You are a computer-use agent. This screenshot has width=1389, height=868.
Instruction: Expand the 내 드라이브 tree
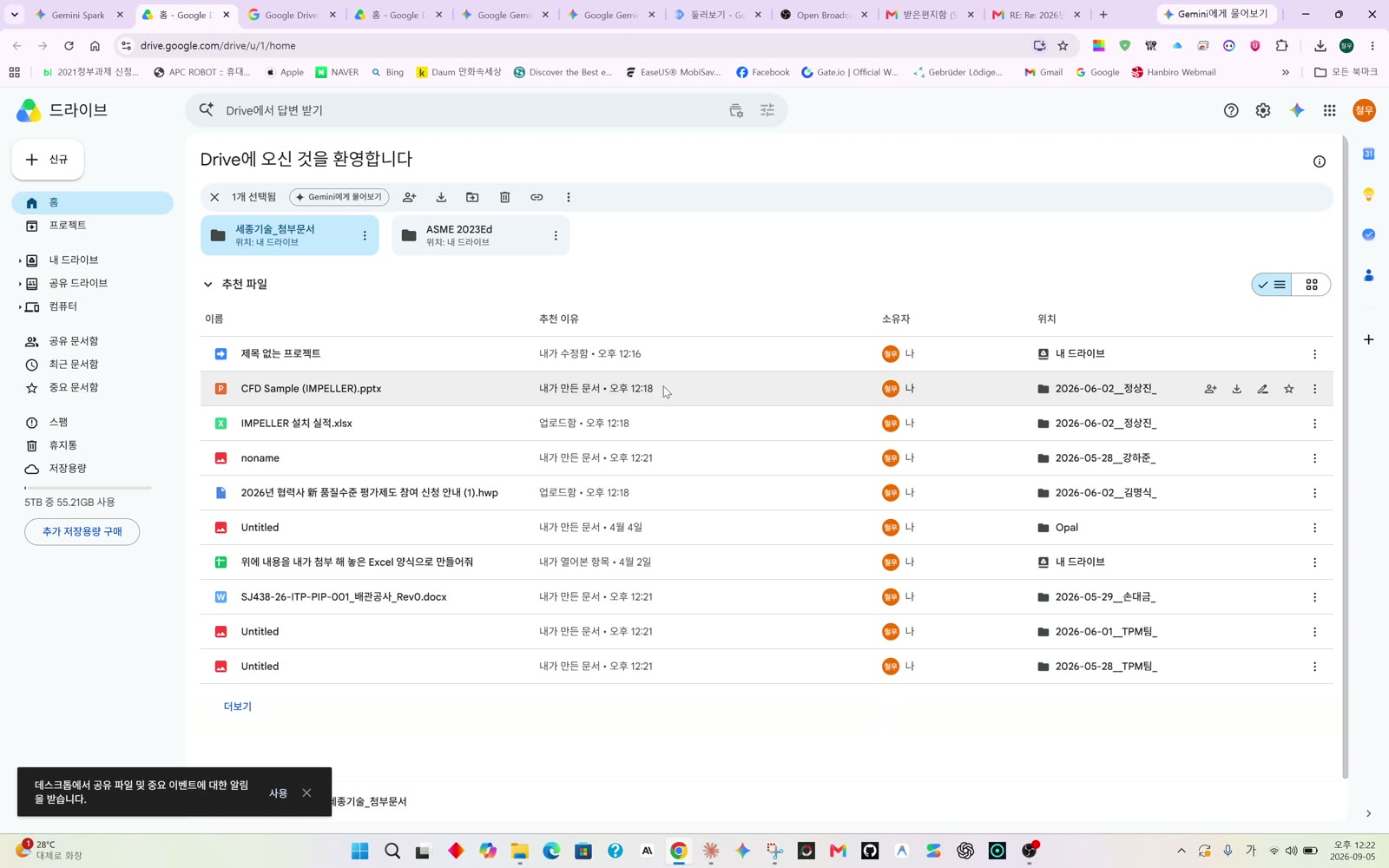click(20, 260)
